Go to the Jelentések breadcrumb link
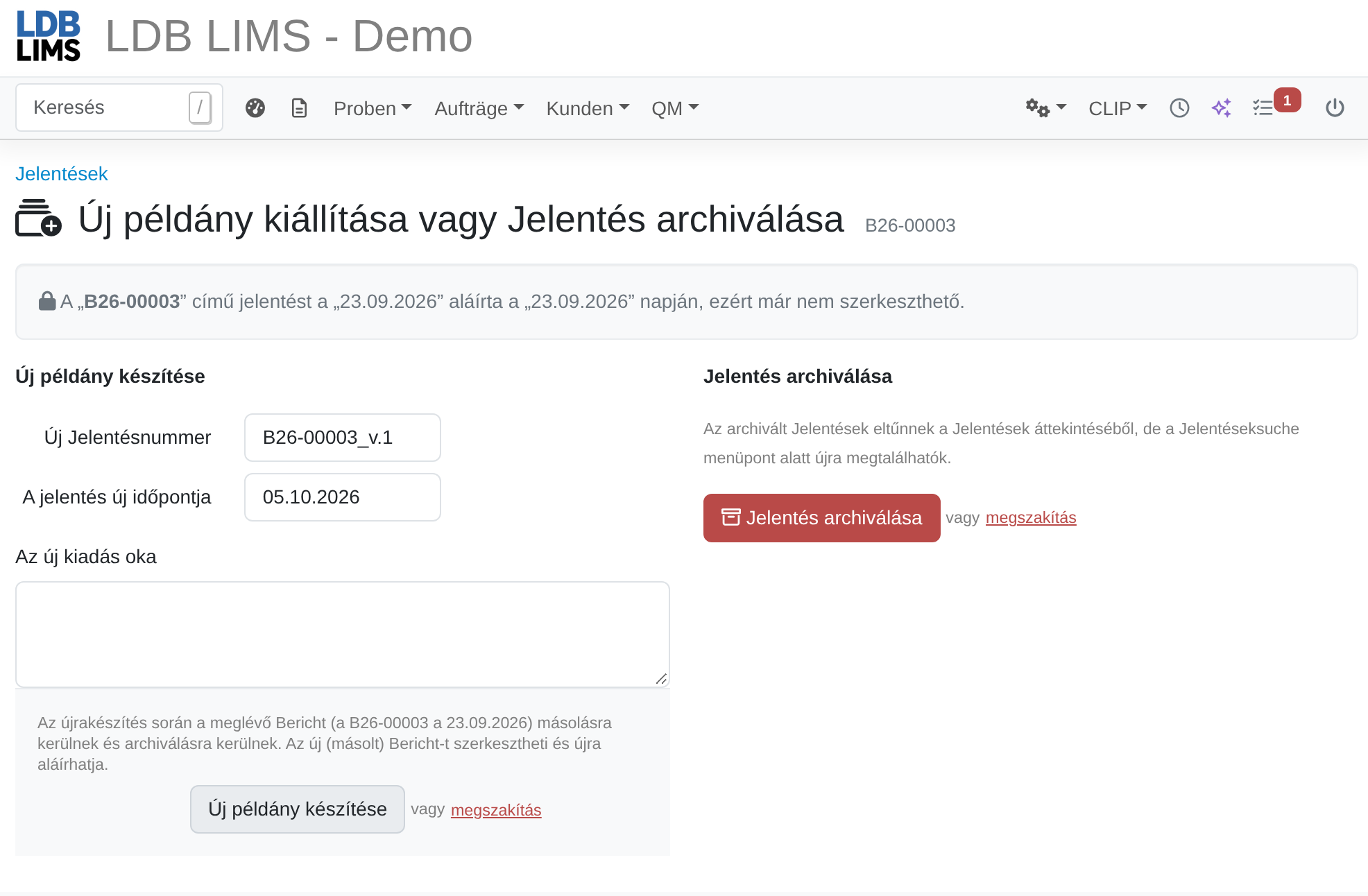 pyautogui.click(x=62, y=173)
